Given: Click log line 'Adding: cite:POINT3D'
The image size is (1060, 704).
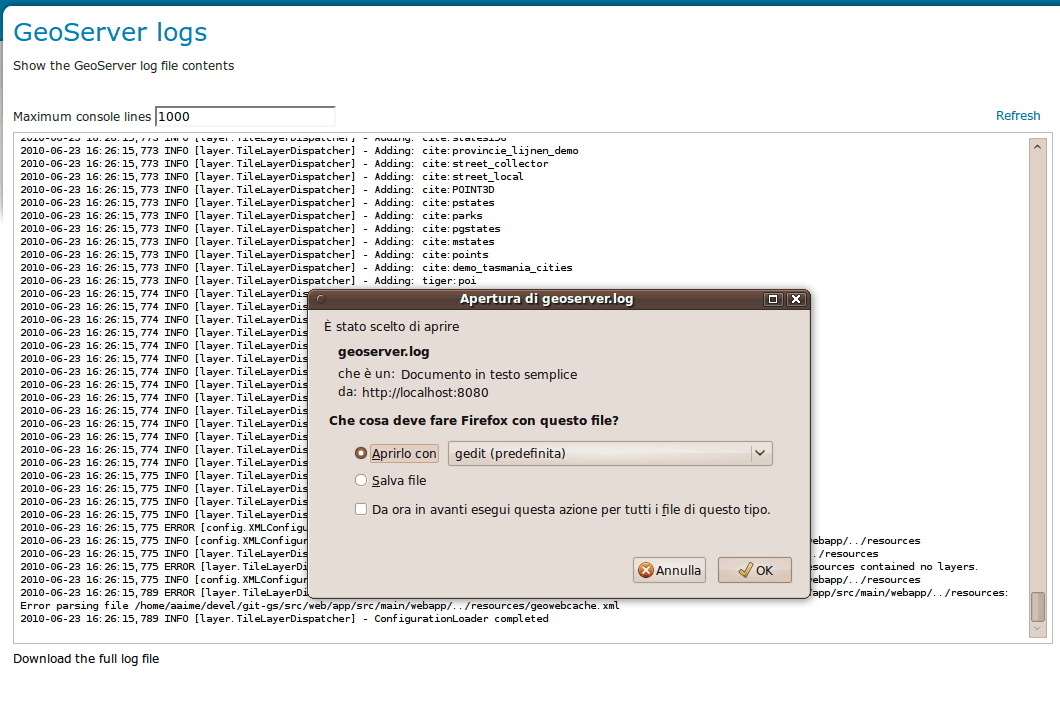Looking at the screenshot, I should pyautogui.click(x=257, y=189).
